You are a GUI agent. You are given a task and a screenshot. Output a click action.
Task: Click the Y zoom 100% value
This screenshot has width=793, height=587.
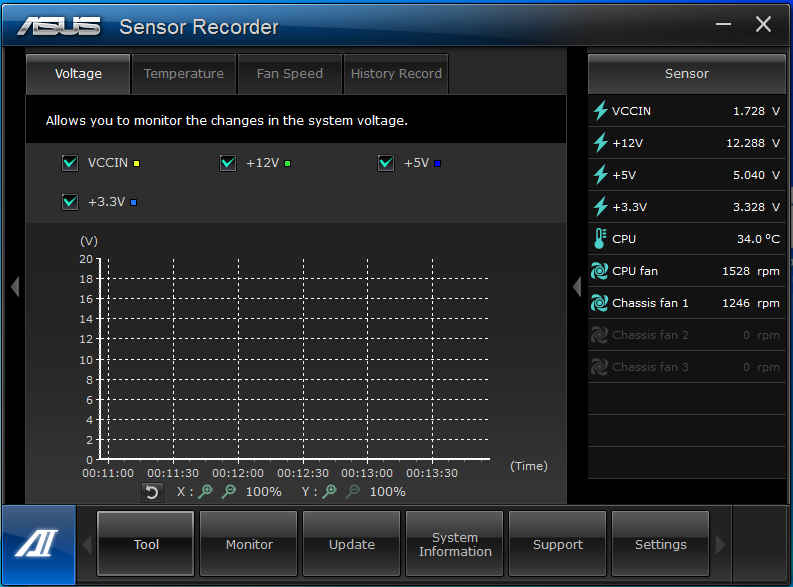(x=387, y=491)
